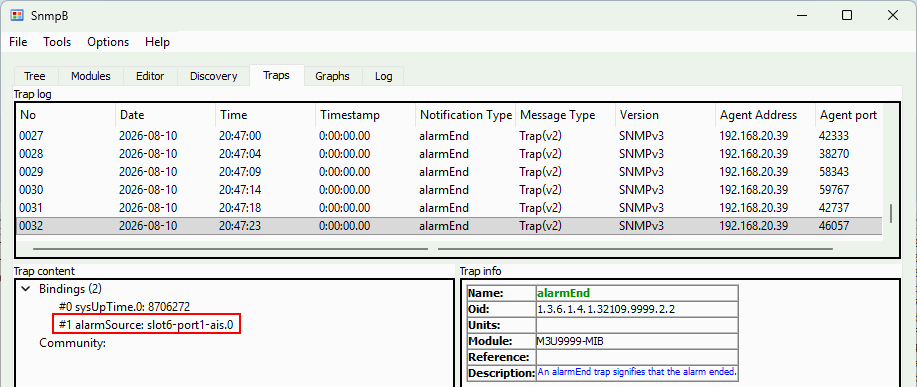Screen dimensions: 917x387
Task: Sort by the No column header
Action: point(66,115)
